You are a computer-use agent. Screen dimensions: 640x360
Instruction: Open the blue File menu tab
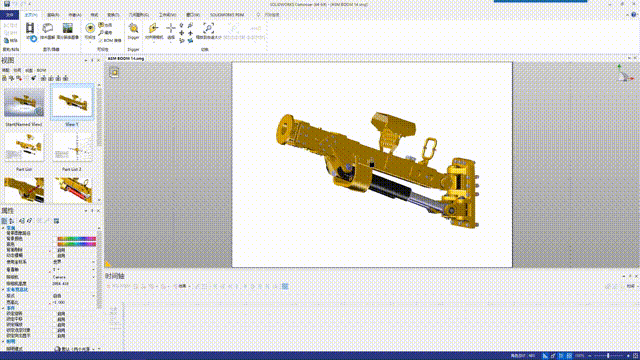click(x=9, y=15)
